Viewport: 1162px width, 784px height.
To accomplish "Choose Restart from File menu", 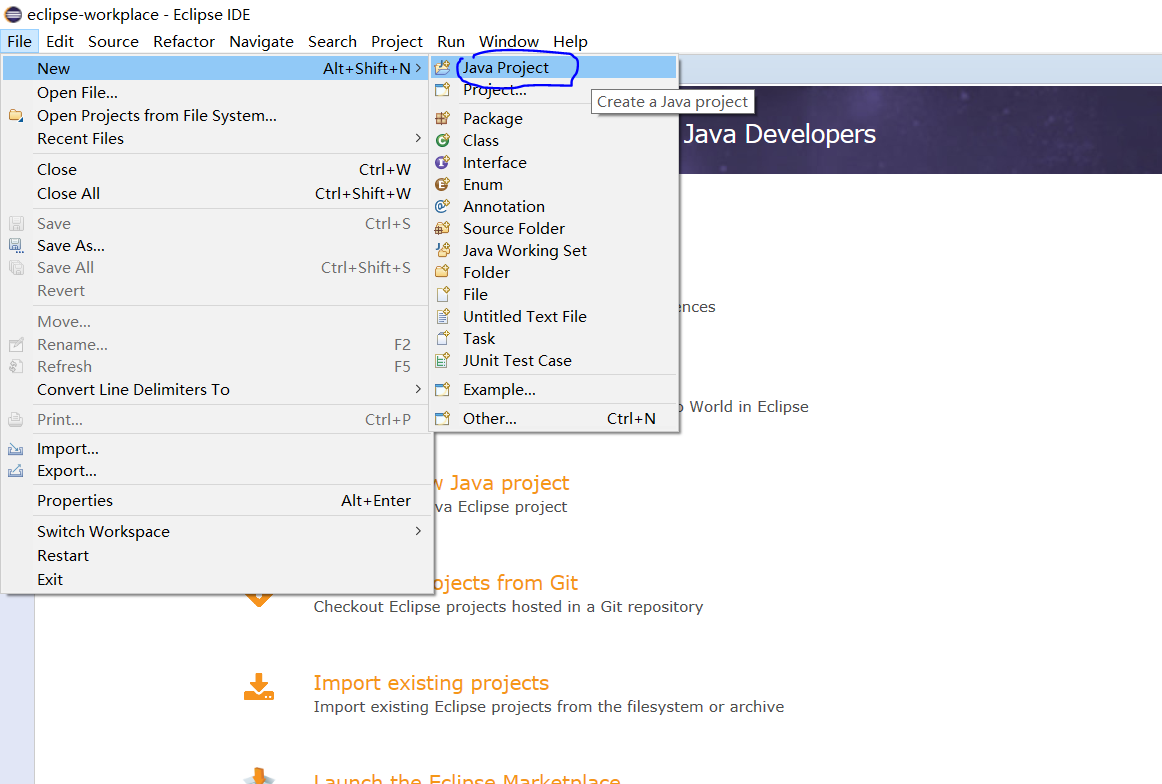I will [x=217, y=556].
